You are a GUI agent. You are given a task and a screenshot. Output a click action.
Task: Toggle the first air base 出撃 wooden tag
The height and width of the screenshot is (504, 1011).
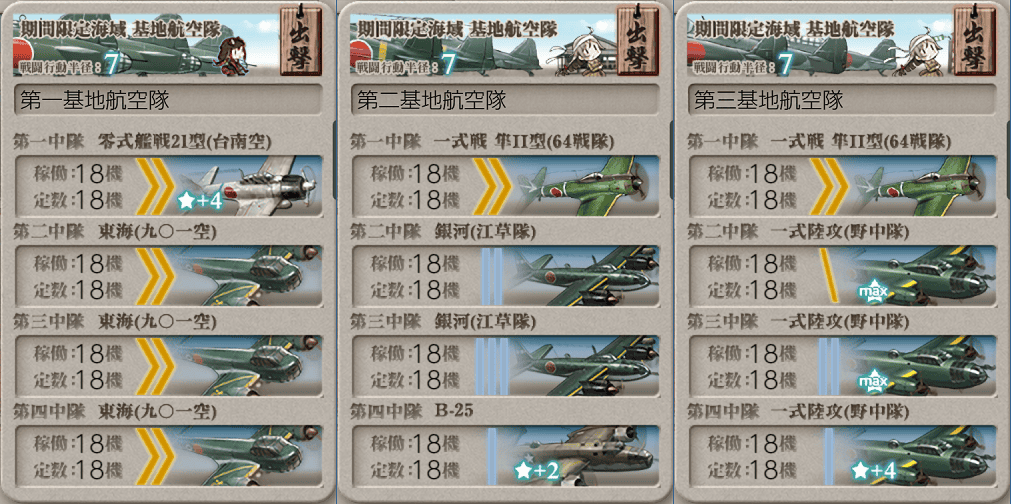(x=301, y=41)
